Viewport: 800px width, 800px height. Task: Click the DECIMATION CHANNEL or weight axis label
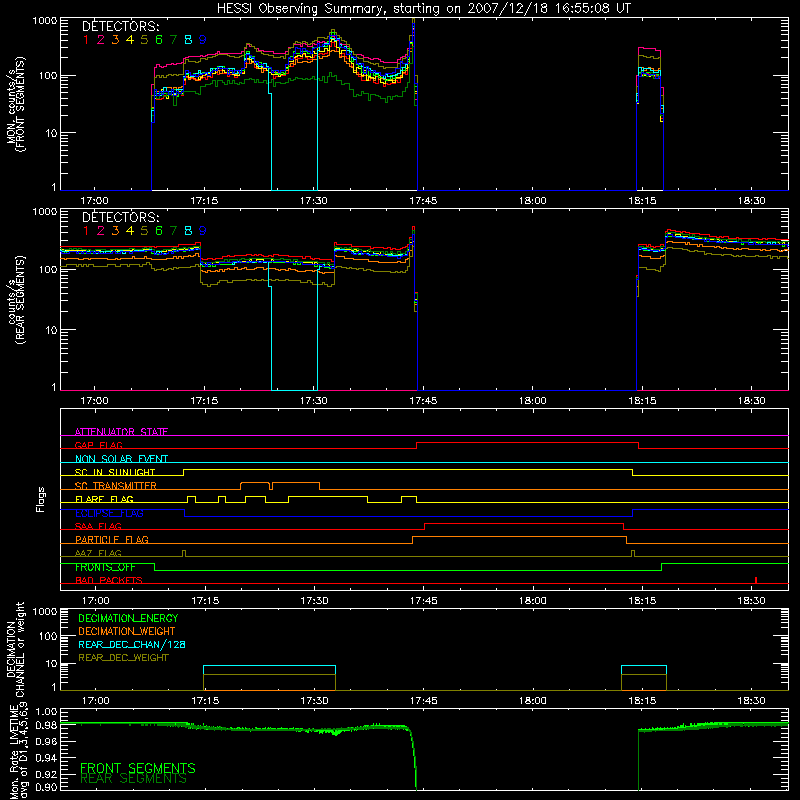[x=15, y=649]
